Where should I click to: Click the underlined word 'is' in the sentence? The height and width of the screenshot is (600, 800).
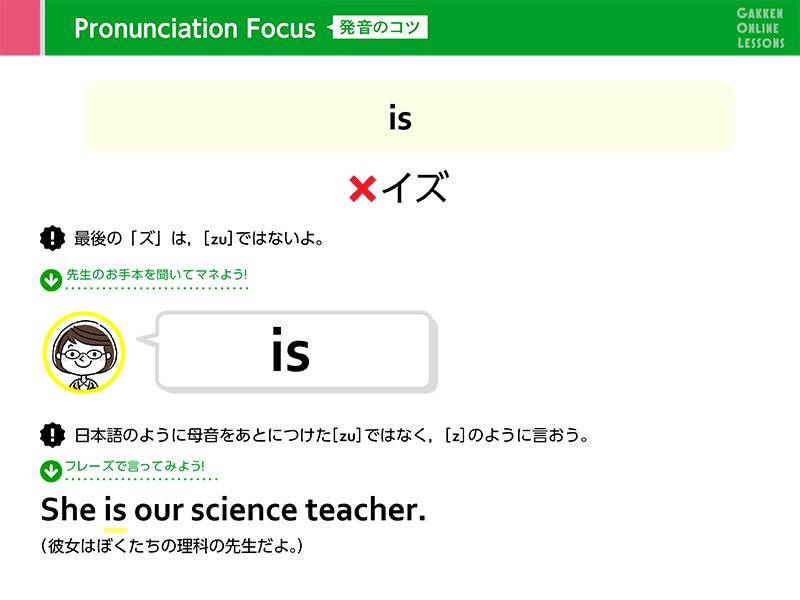[x=115, y=510]
